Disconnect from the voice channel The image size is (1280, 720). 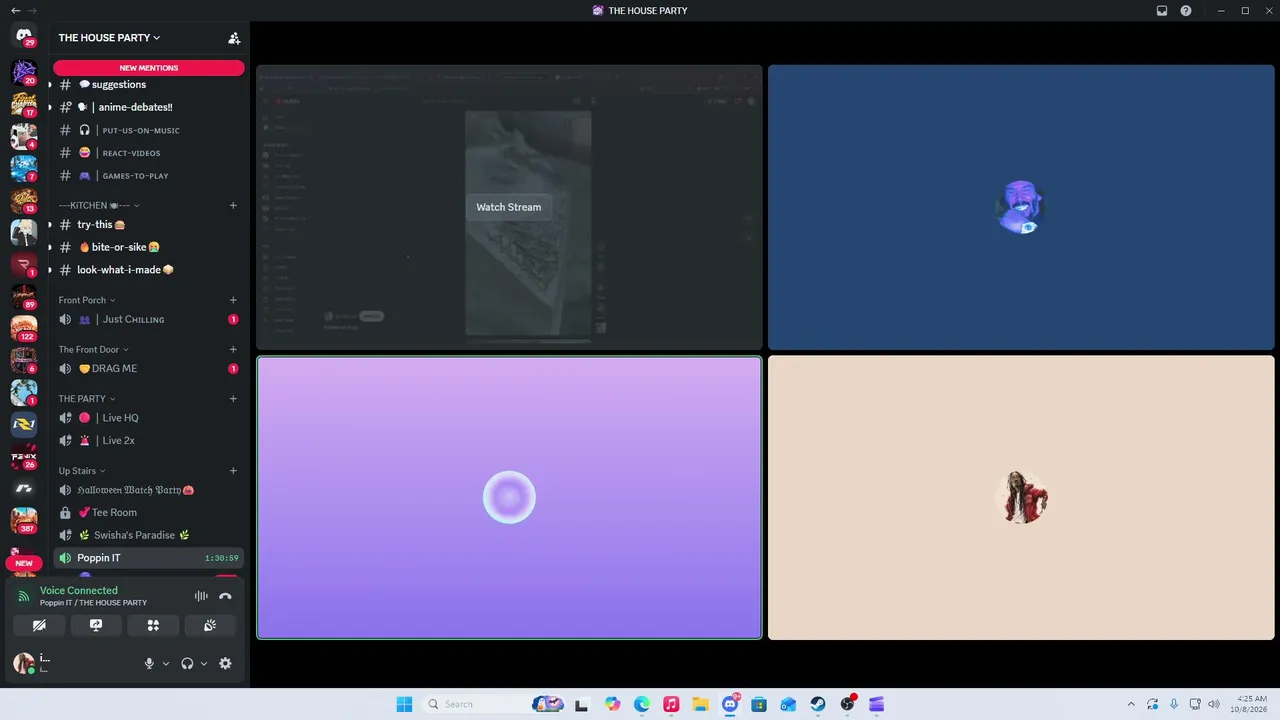coord(225,596)
